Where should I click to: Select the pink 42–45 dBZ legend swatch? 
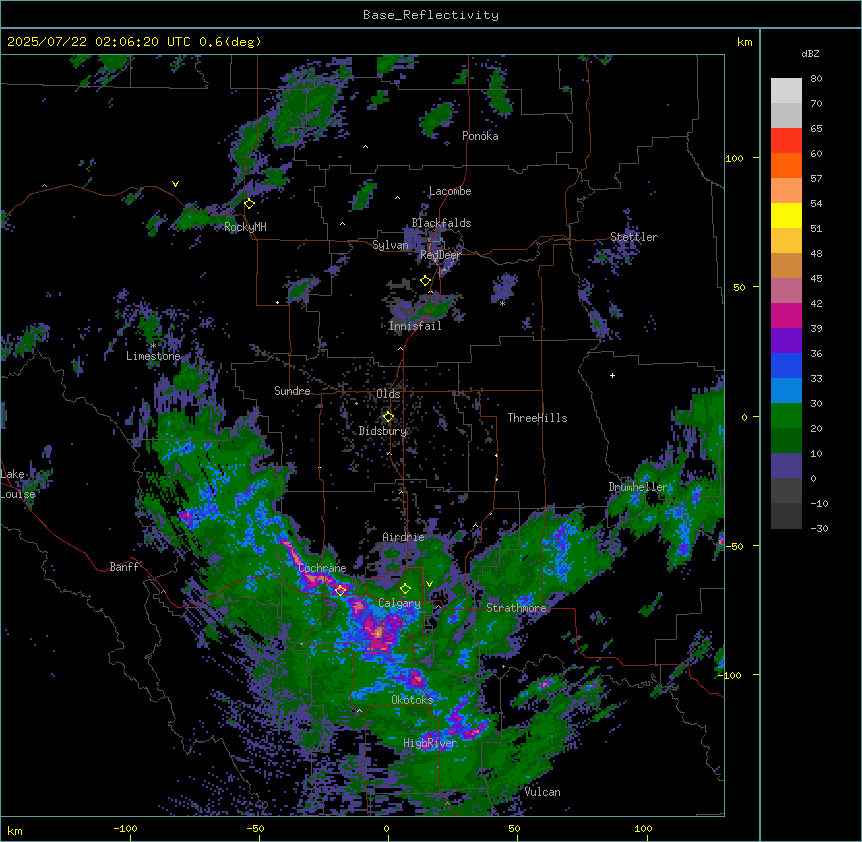(x=786, y=291)
